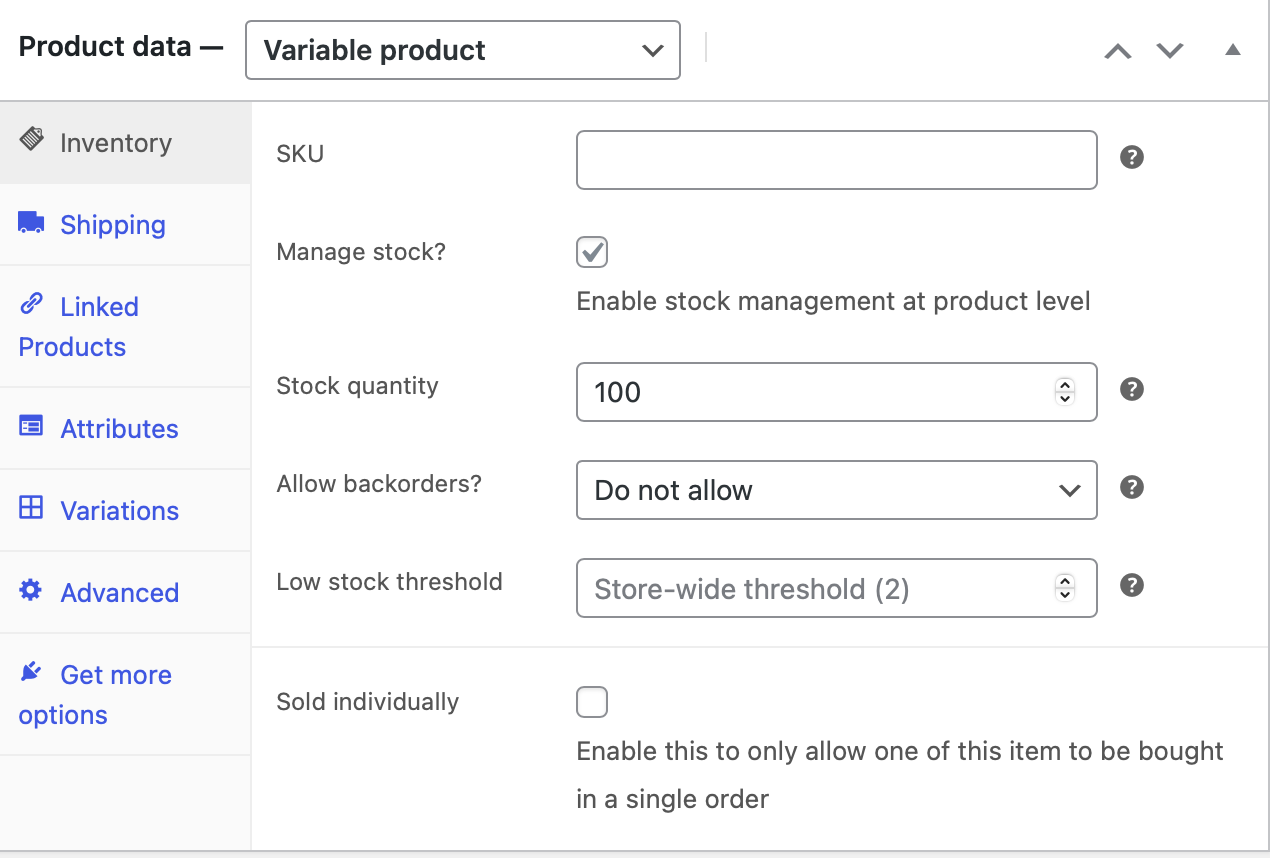This screenshot has width=1270, height=858.
Task: Click the Low stock threshold input field
Action: tap(837, 588)
